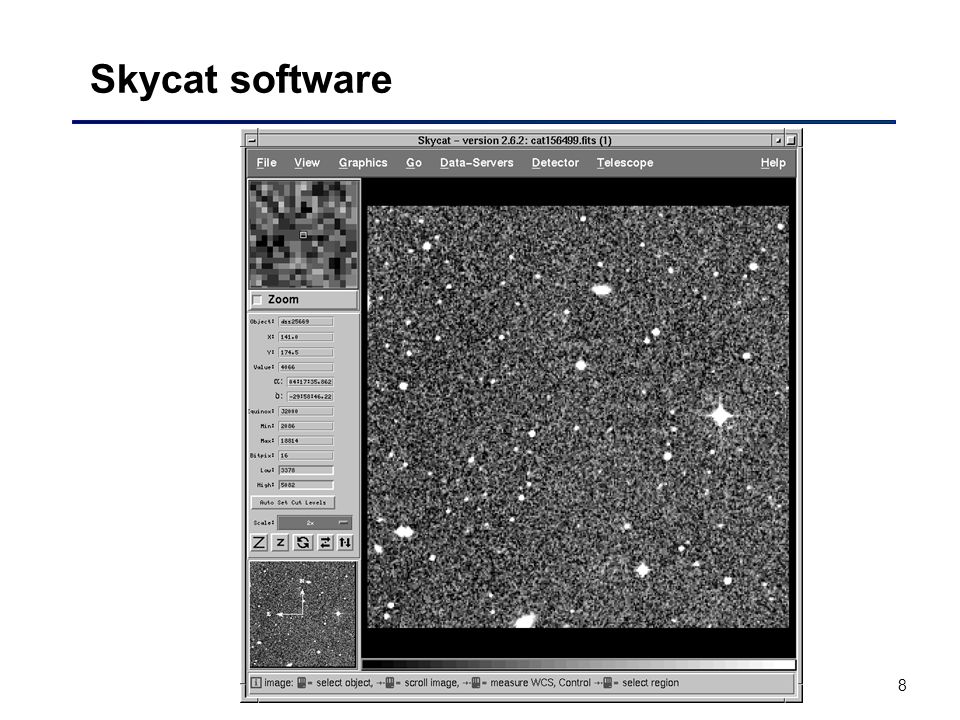Open the View menu
This screenshot has height=720, width=960.
pyautogui.click(x=307, y=163)
